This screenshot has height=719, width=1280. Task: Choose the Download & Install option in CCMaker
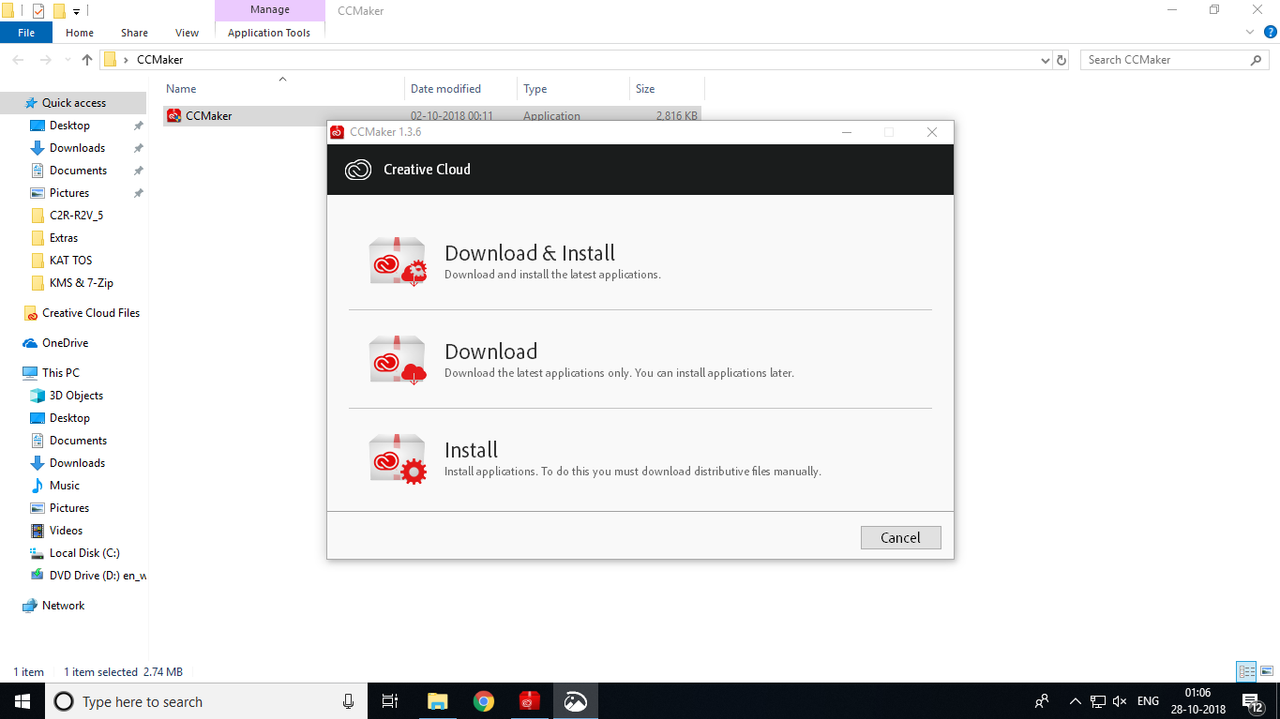[x=640, y=261]
